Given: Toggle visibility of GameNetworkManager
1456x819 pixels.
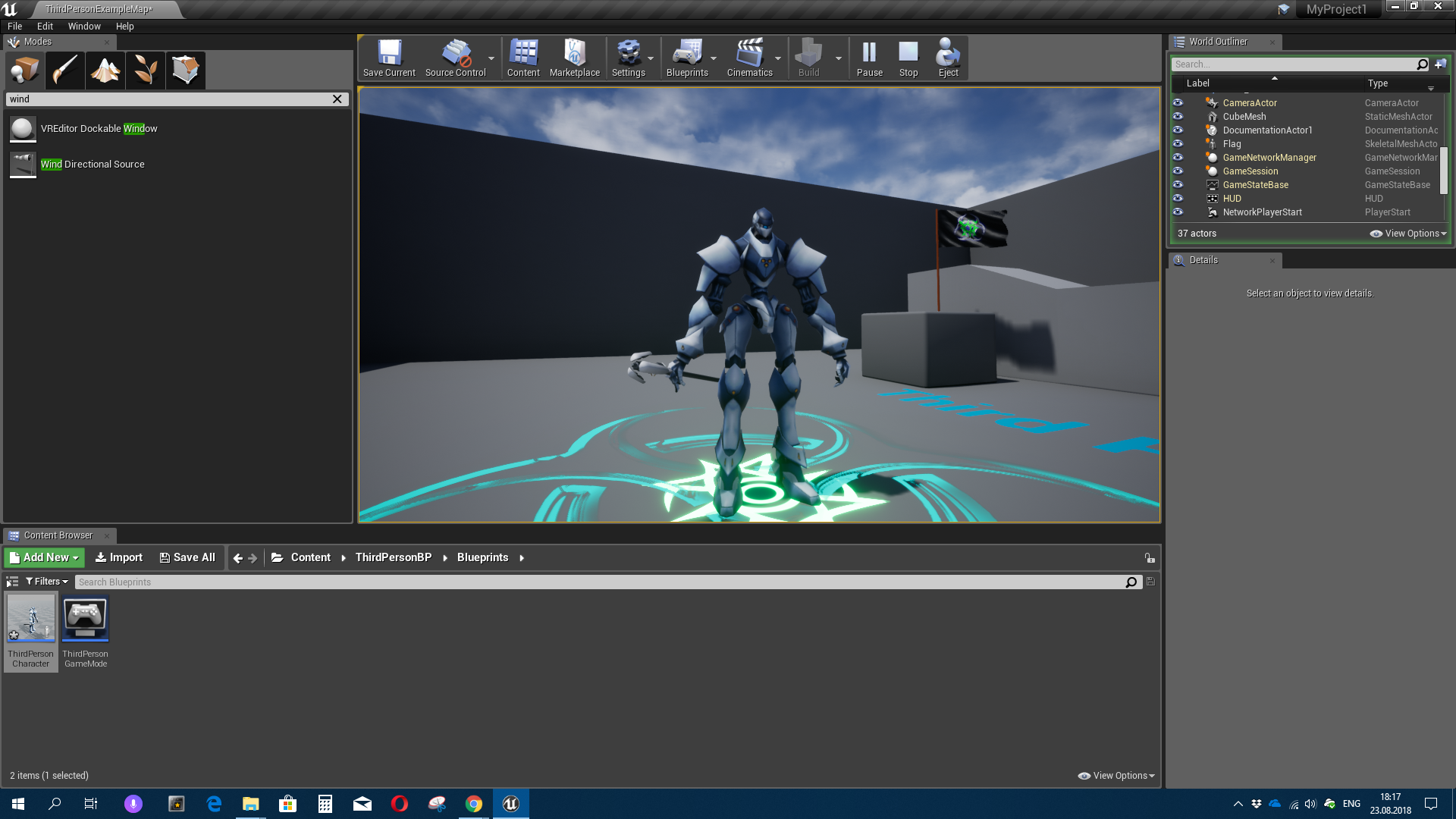Looking at the screenshot, I should (x=1178, y=157).
